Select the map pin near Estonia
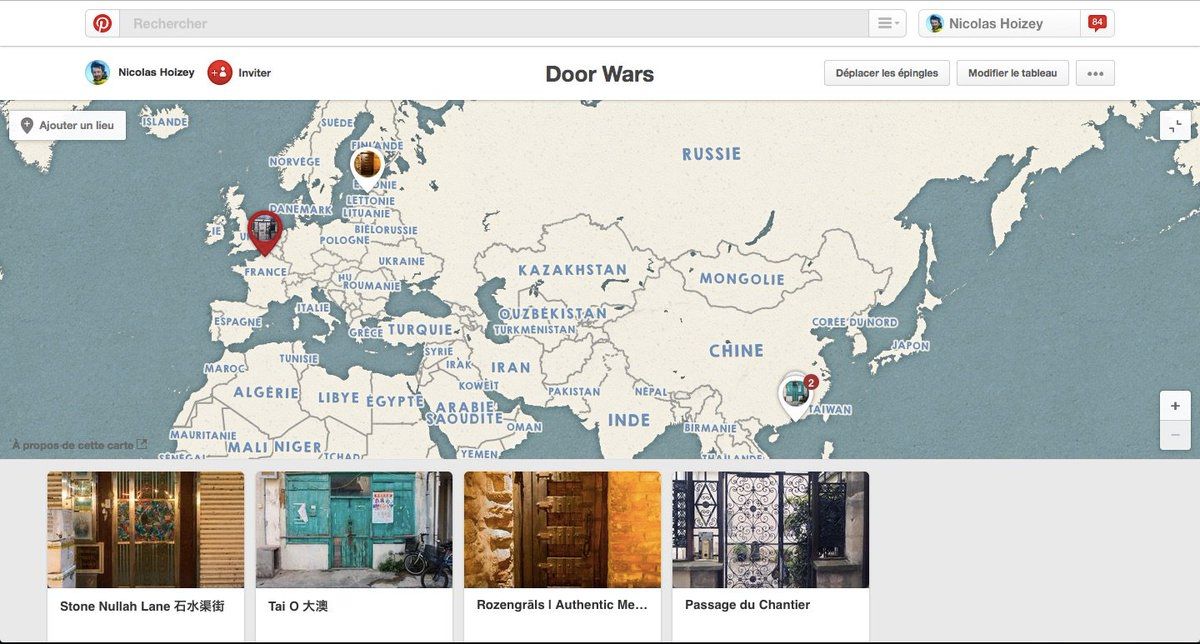 pyautogui.click(x=367, y=164)
